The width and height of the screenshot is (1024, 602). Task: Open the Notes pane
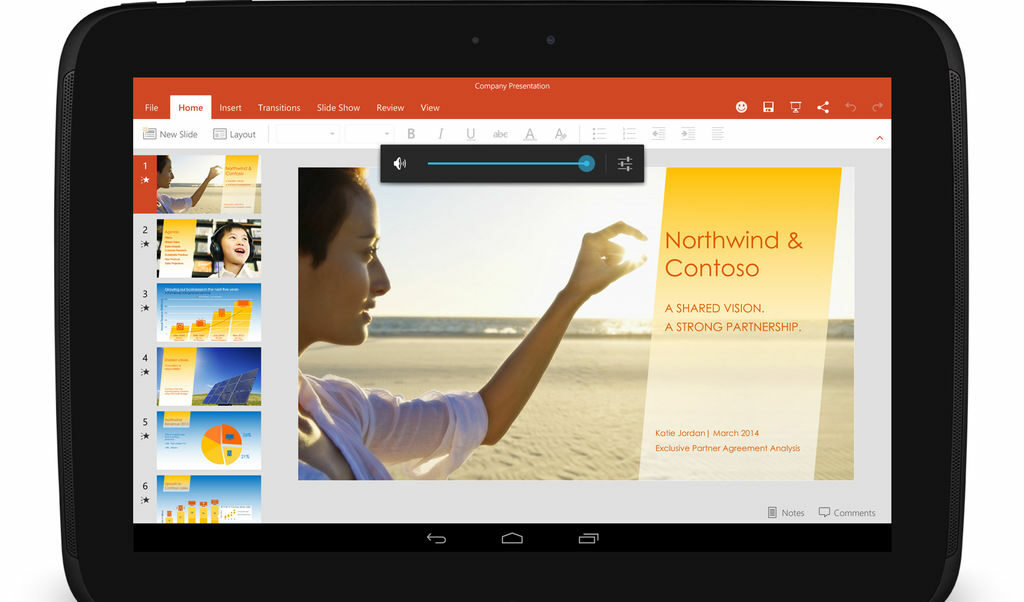(x=786, y=513)
